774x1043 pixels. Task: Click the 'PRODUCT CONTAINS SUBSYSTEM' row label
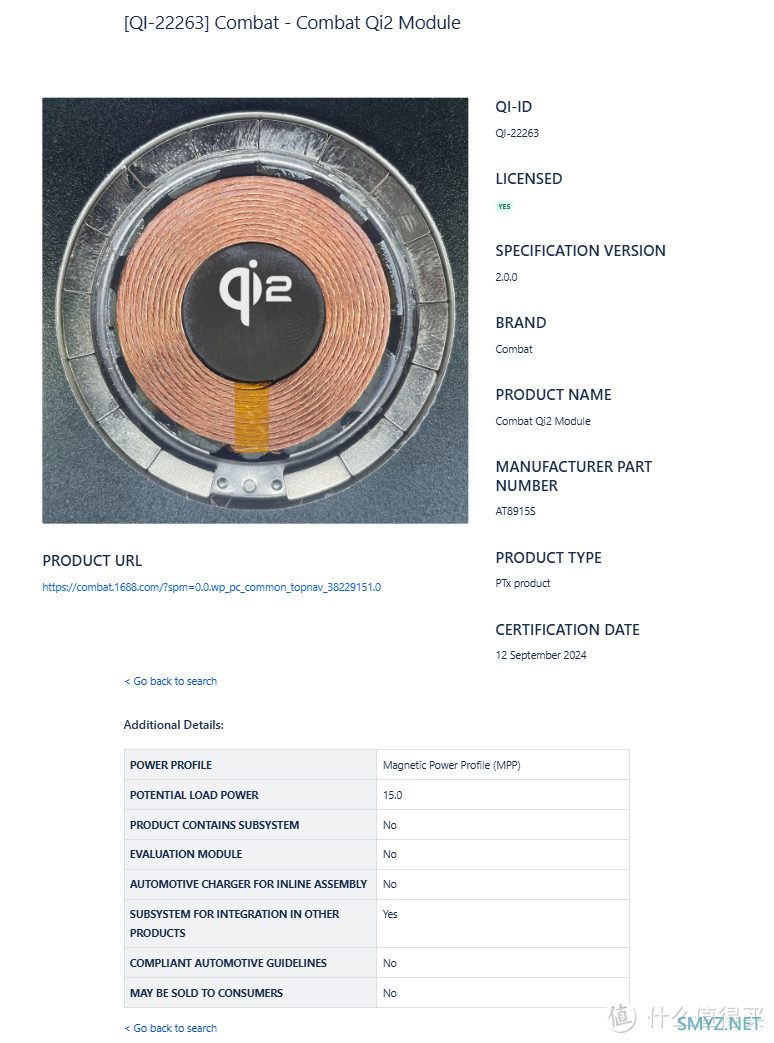[214, 825]
